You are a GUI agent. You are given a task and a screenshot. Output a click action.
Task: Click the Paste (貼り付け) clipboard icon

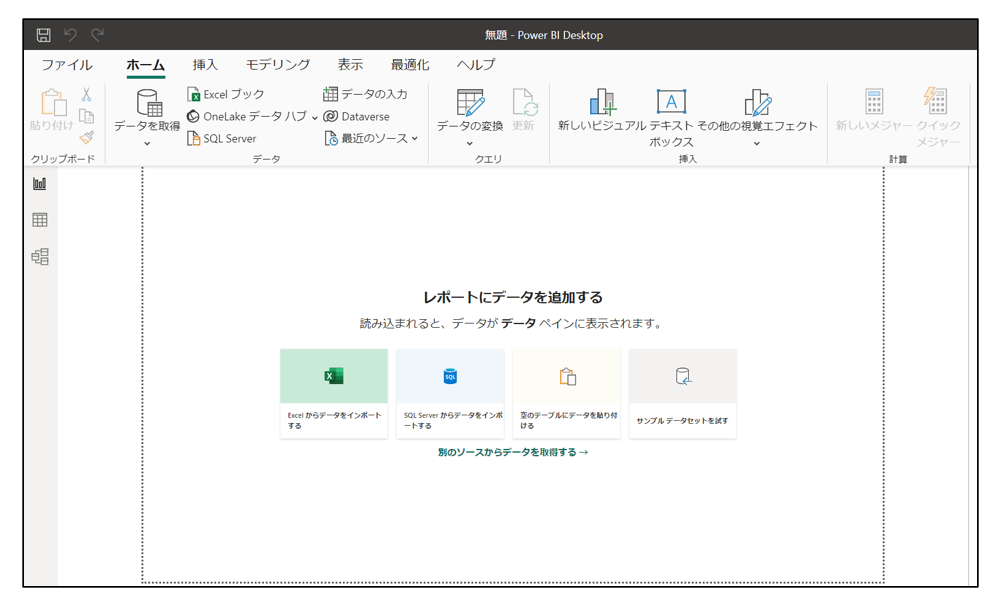[x=54, y=103]
